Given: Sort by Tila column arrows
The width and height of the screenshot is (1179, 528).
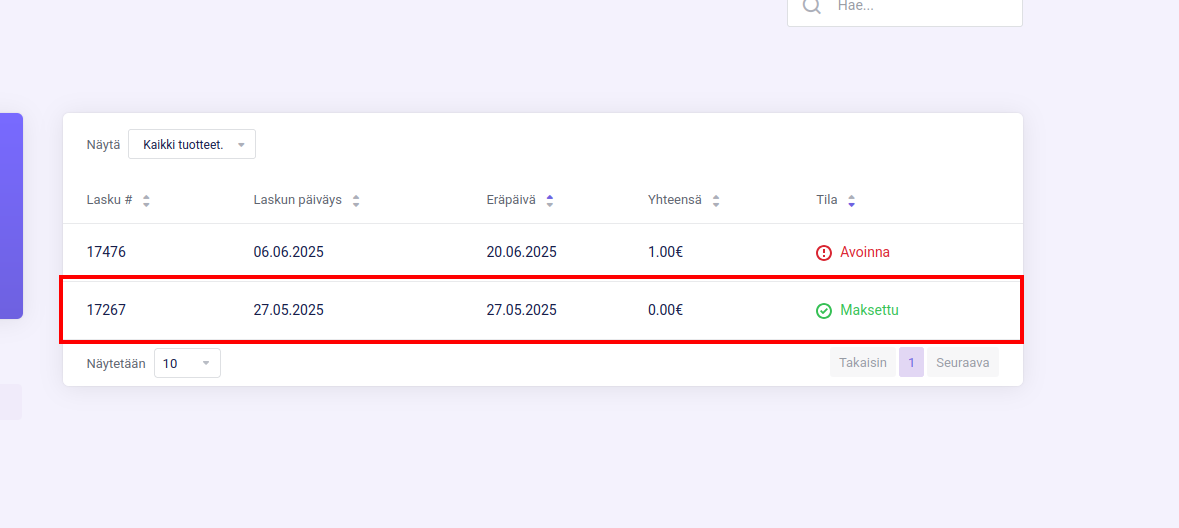Looking at the screenshot, I should pos(851,201).
